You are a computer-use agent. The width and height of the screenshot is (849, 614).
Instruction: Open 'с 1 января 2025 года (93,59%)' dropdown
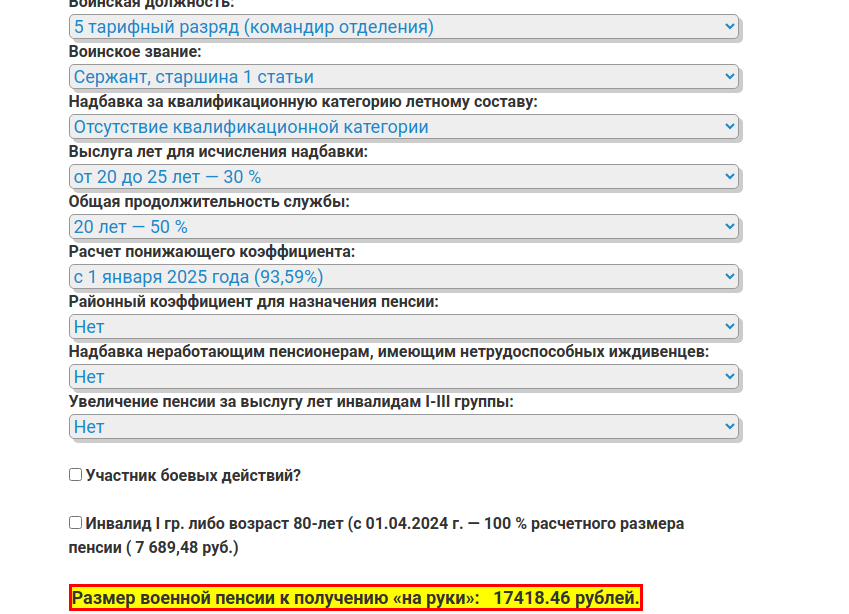pos(403,277)
